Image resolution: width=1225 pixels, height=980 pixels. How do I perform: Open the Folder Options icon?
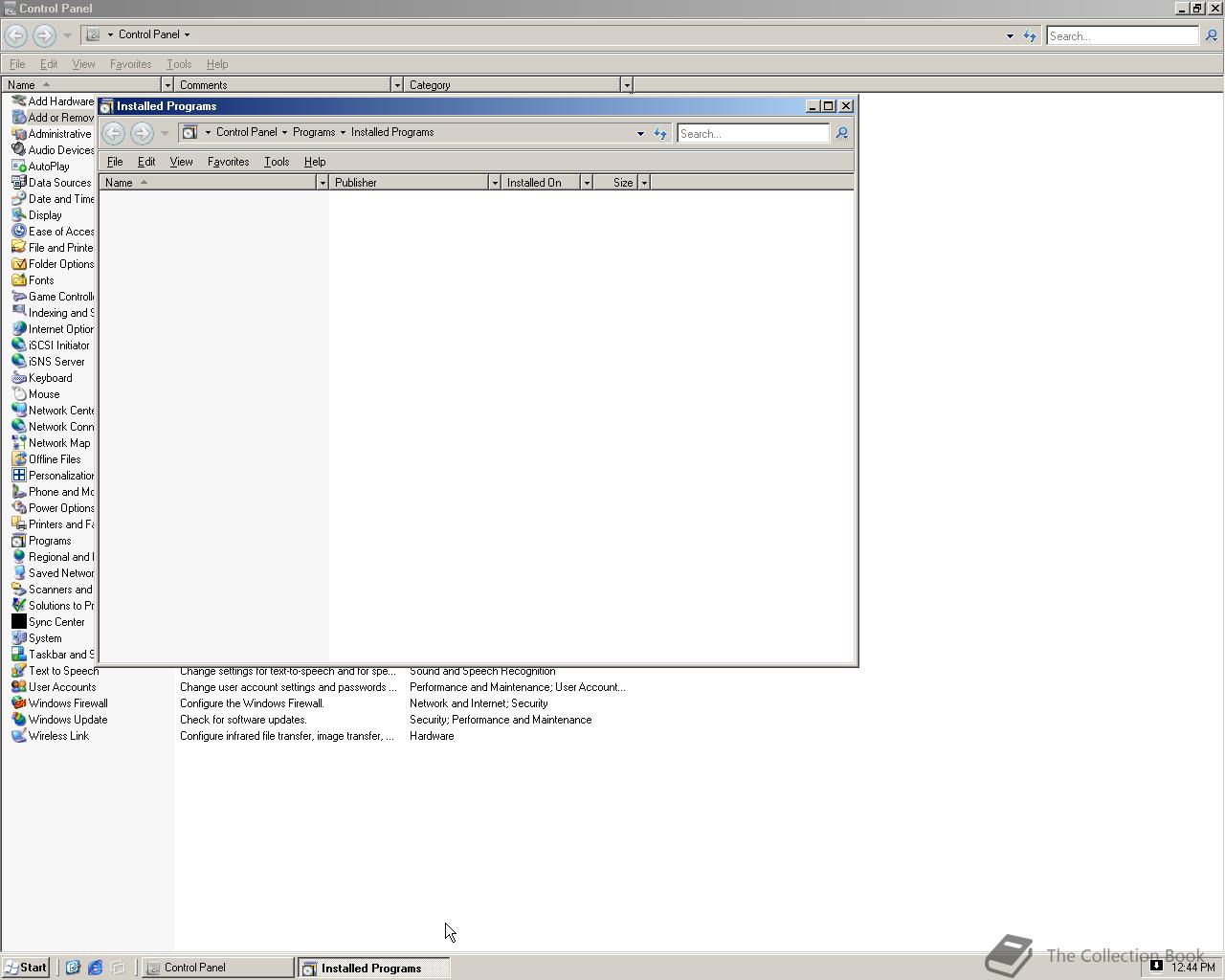[x=18, y=264]
